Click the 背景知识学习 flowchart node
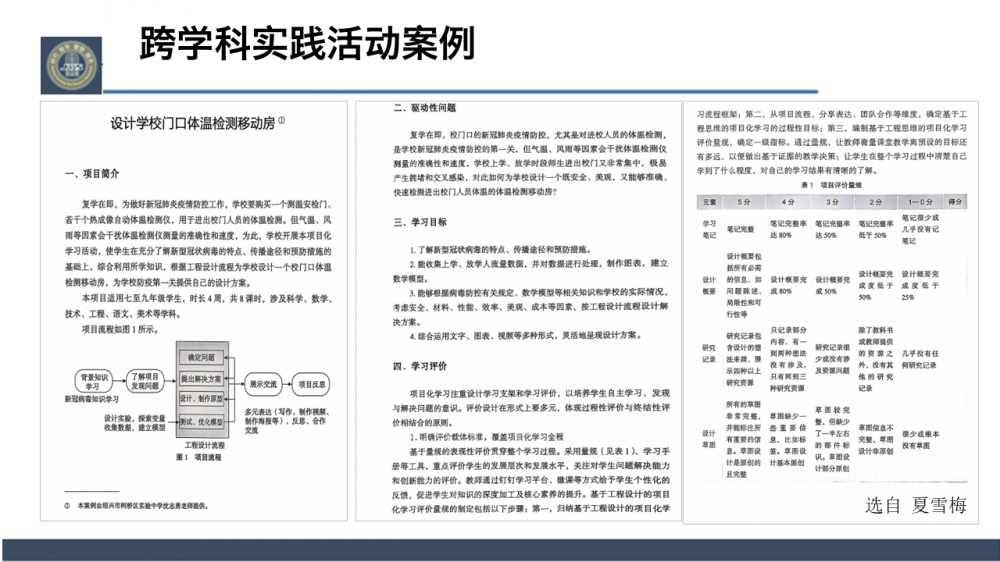 [x=91, y=380]
